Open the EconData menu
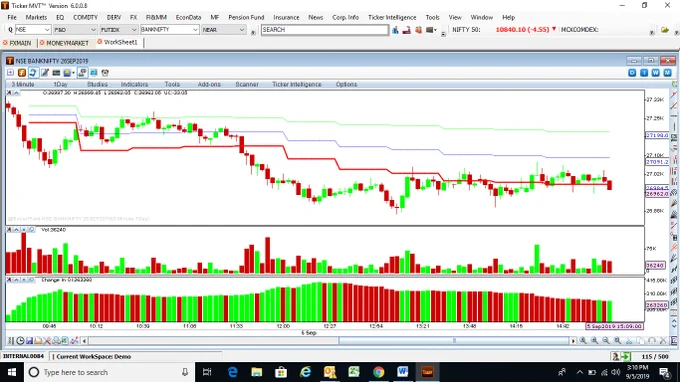Viewport: 680px width, 382px height. coord(188,17)
